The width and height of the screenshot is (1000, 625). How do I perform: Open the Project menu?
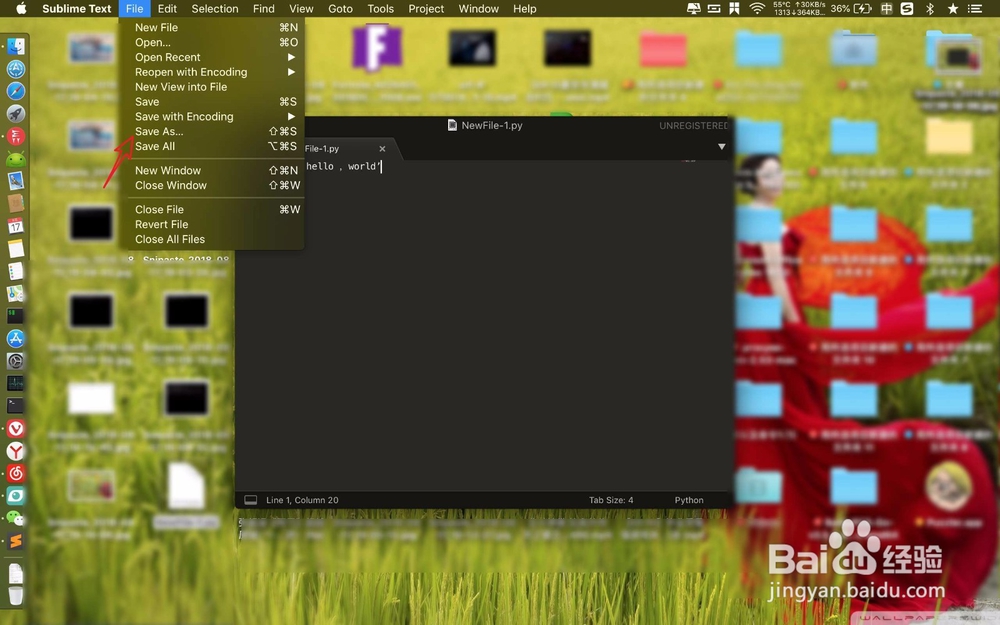point(426,8)
